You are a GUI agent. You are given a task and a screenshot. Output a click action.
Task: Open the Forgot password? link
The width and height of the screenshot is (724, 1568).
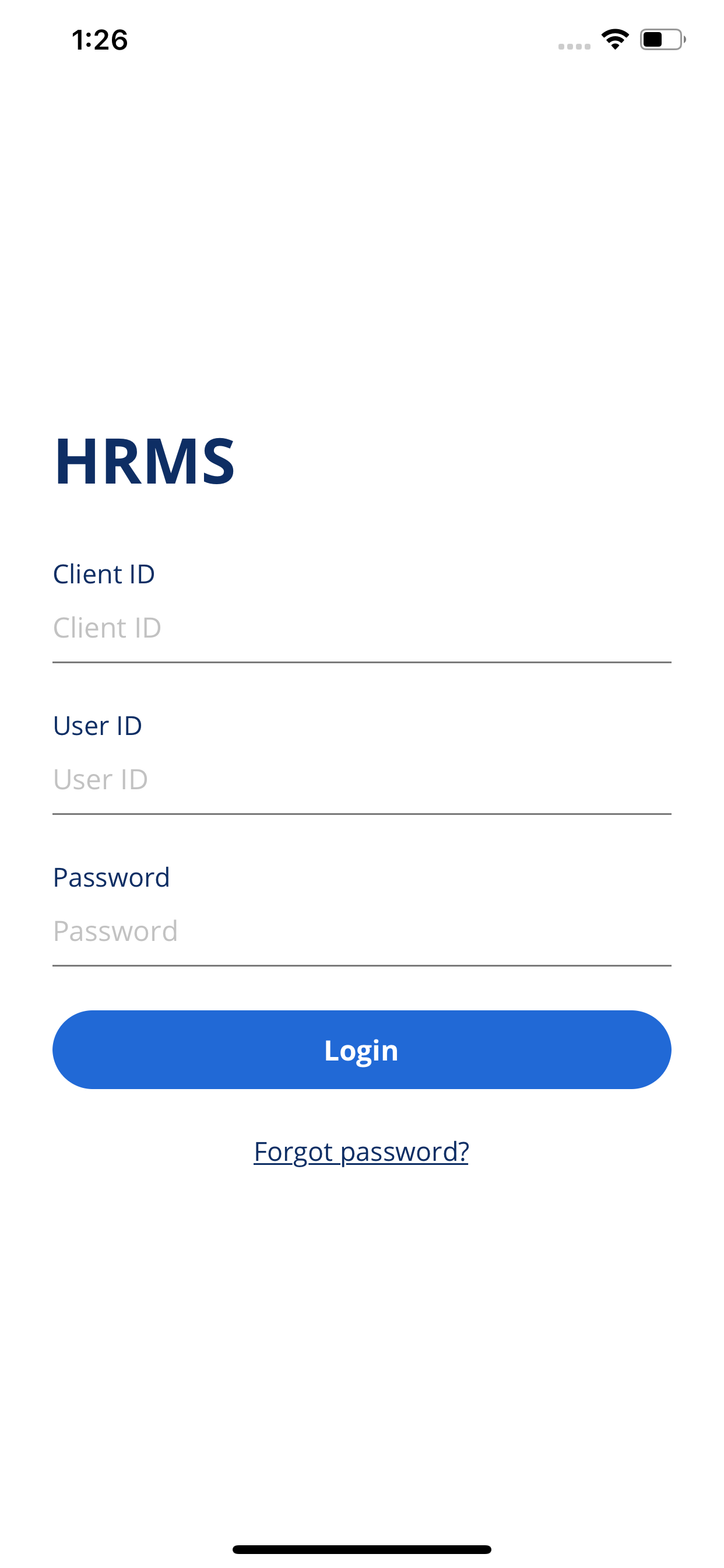pyautogui.click(x=361, y=1151)
